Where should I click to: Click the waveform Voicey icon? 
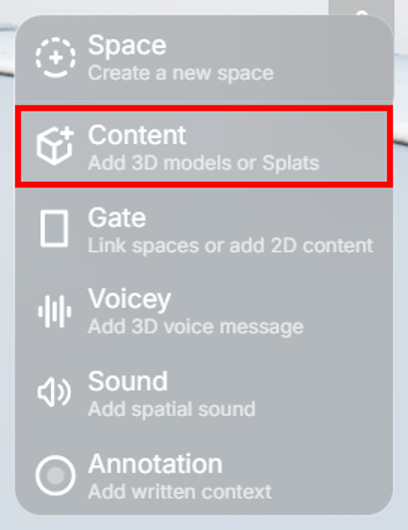55,311
